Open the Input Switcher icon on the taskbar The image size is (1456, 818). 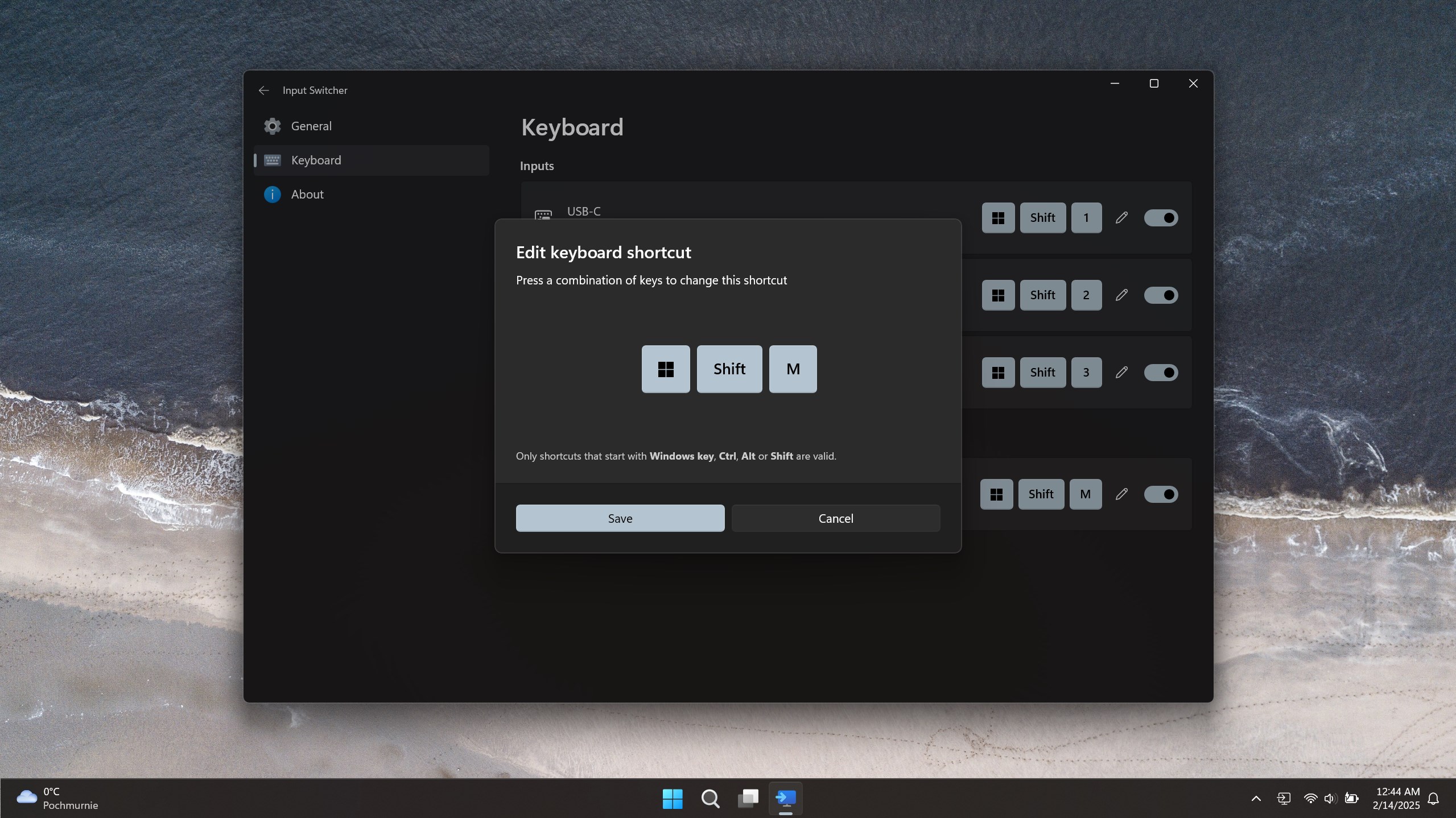786,798
